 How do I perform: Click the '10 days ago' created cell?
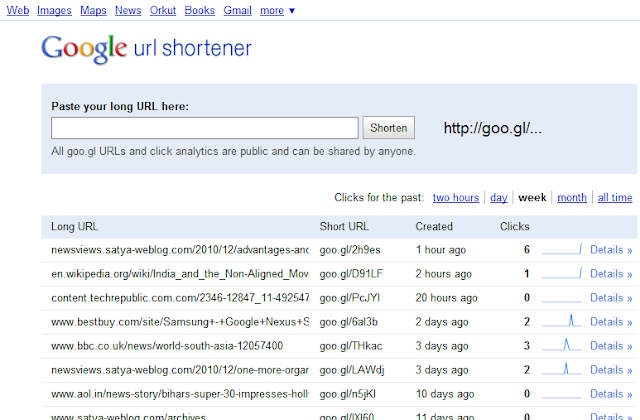pos(445,394)
